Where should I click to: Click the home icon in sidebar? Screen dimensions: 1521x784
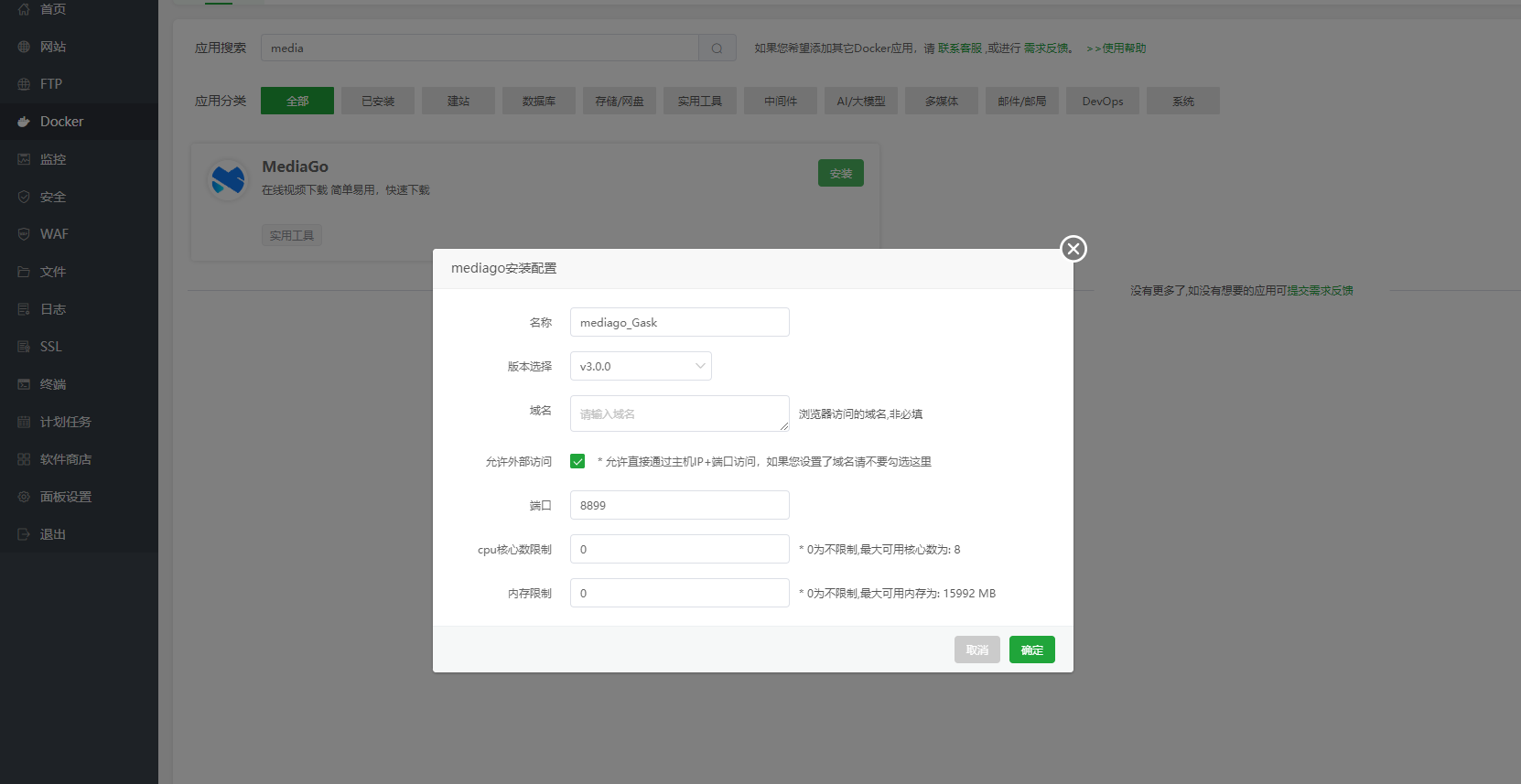[24, 9]
